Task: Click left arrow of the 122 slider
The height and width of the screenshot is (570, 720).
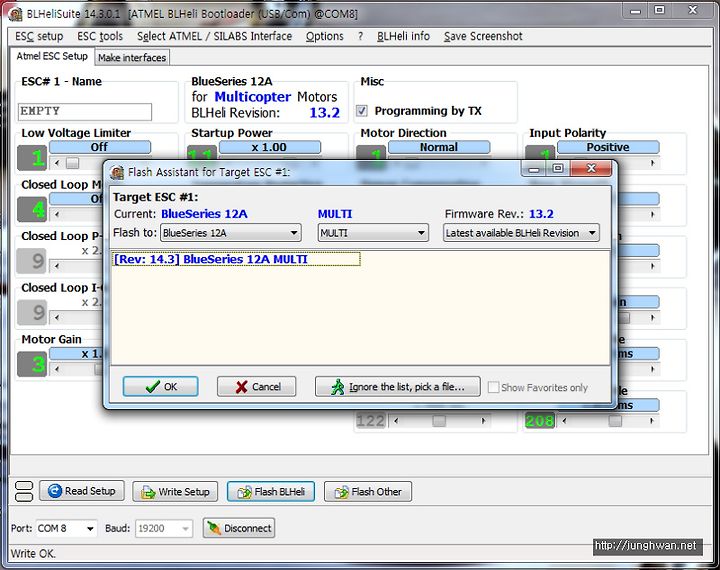Action: click(396, 421)
